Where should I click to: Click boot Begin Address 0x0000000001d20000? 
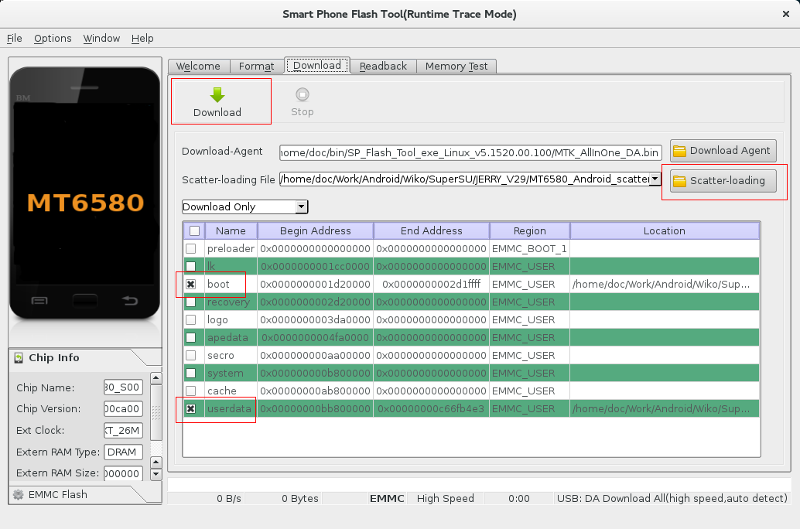pyautogui.click(x=315, y=284)
